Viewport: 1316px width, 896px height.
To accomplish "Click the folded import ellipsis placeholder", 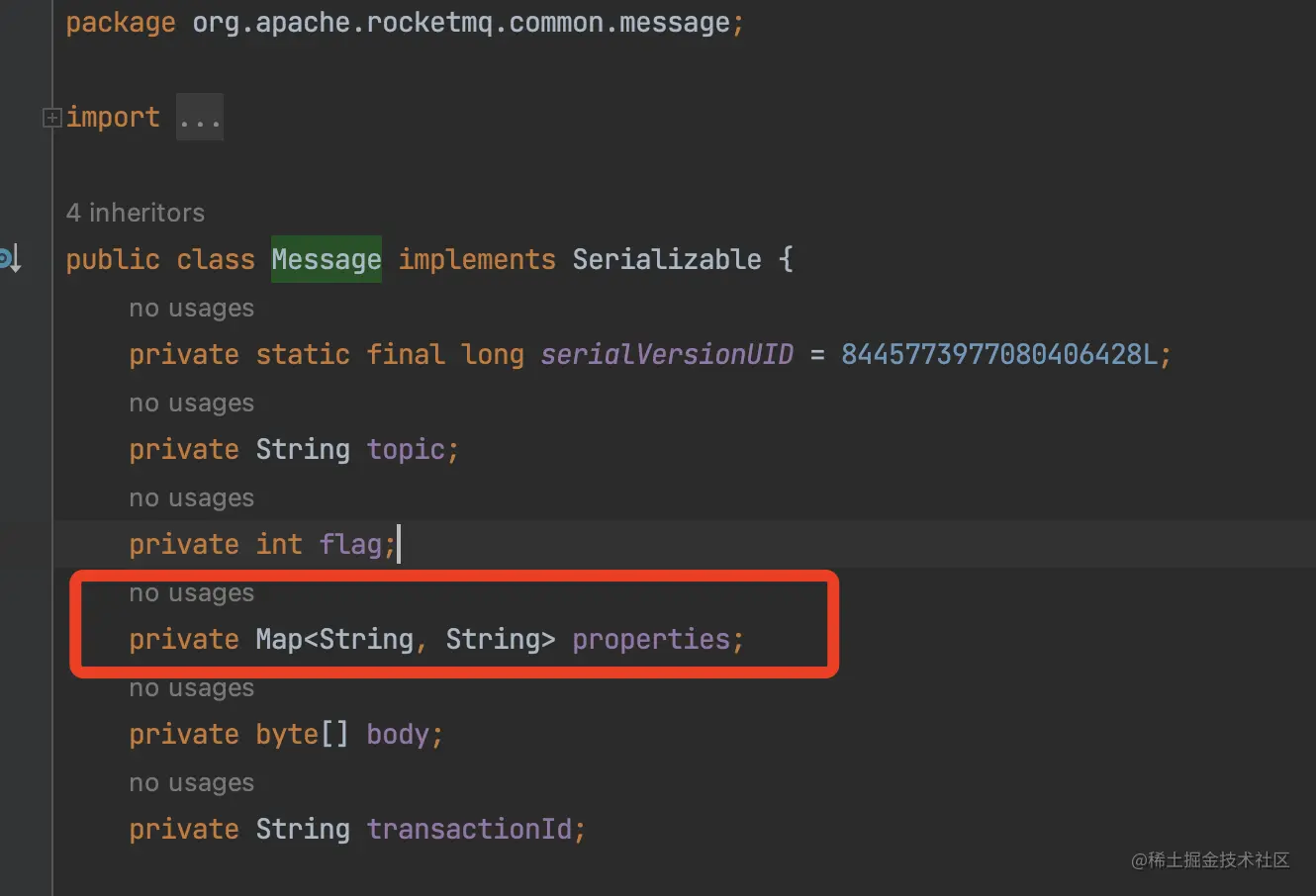I will pos(200,119).
